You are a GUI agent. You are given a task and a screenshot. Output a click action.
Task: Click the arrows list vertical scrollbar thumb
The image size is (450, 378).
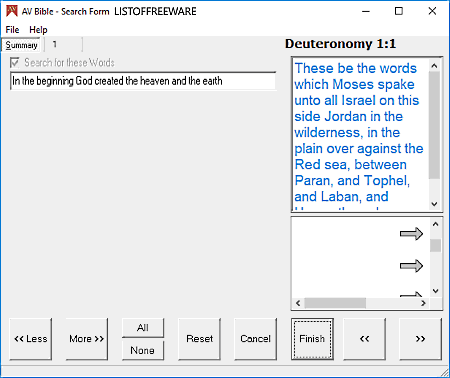click(435, 246)
